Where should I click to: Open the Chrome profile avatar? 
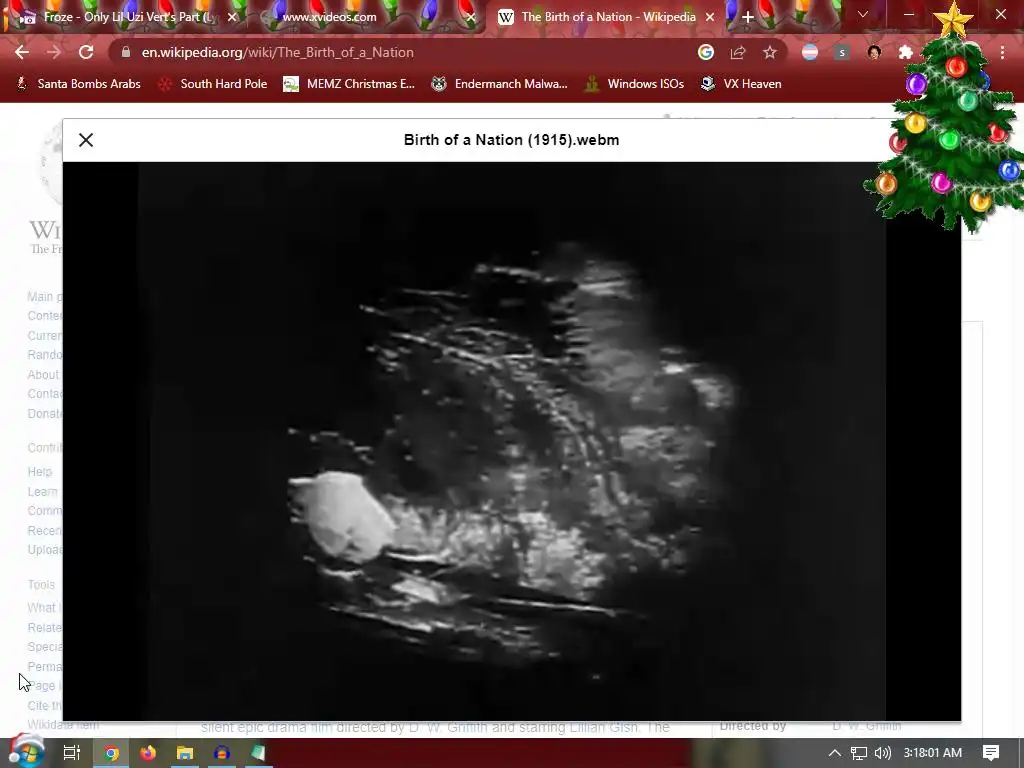tap(874, 52)
